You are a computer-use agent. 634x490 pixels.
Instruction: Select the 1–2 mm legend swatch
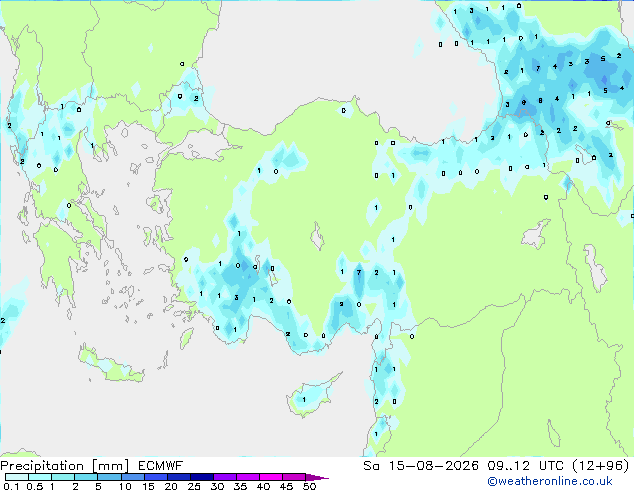click(63, 477)
